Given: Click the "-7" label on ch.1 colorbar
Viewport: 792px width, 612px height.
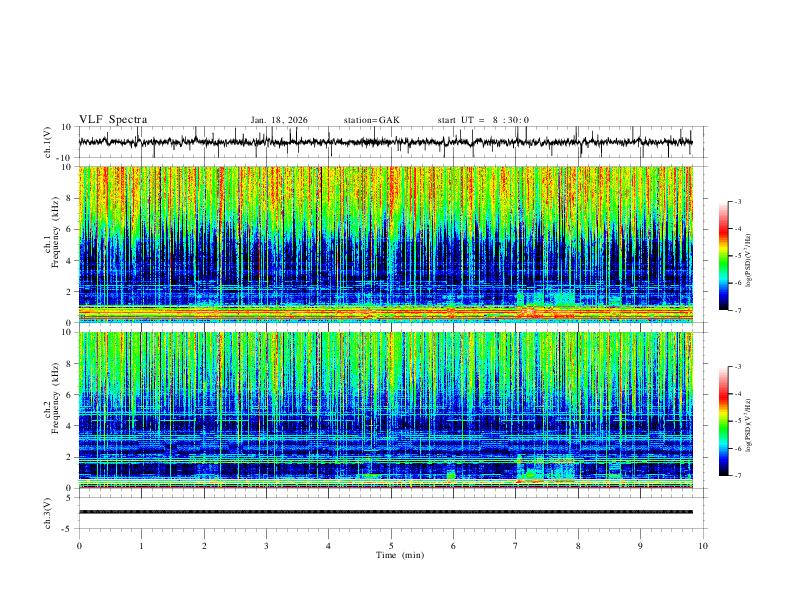Looking at the screenshot, I should tap(738, 311).
